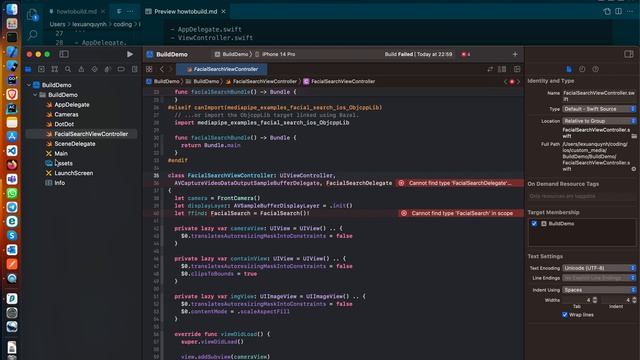Toggle the Xcode navigator sidebar visibility
The width and height of the screenshot is (640, 360).
tap(64, 54)
